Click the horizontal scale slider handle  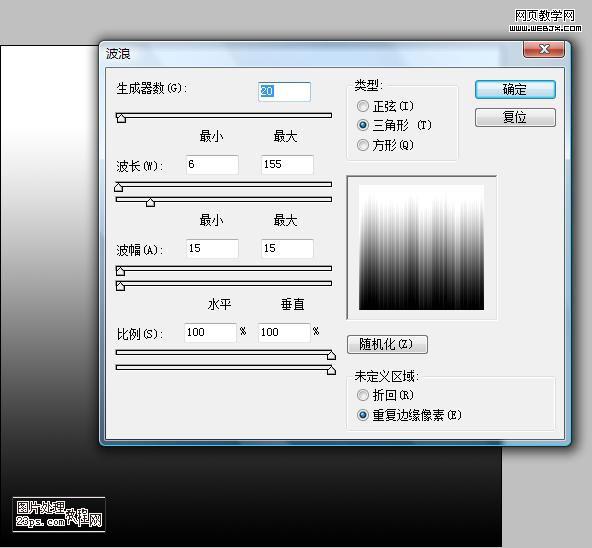point(331,355)
